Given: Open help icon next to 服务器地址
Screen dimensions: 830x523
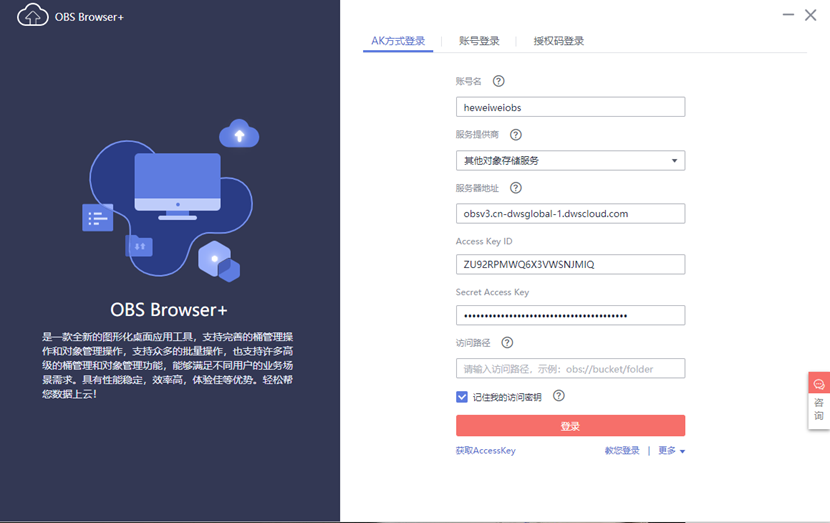Looking at the screenshot, I should point(516,188).
